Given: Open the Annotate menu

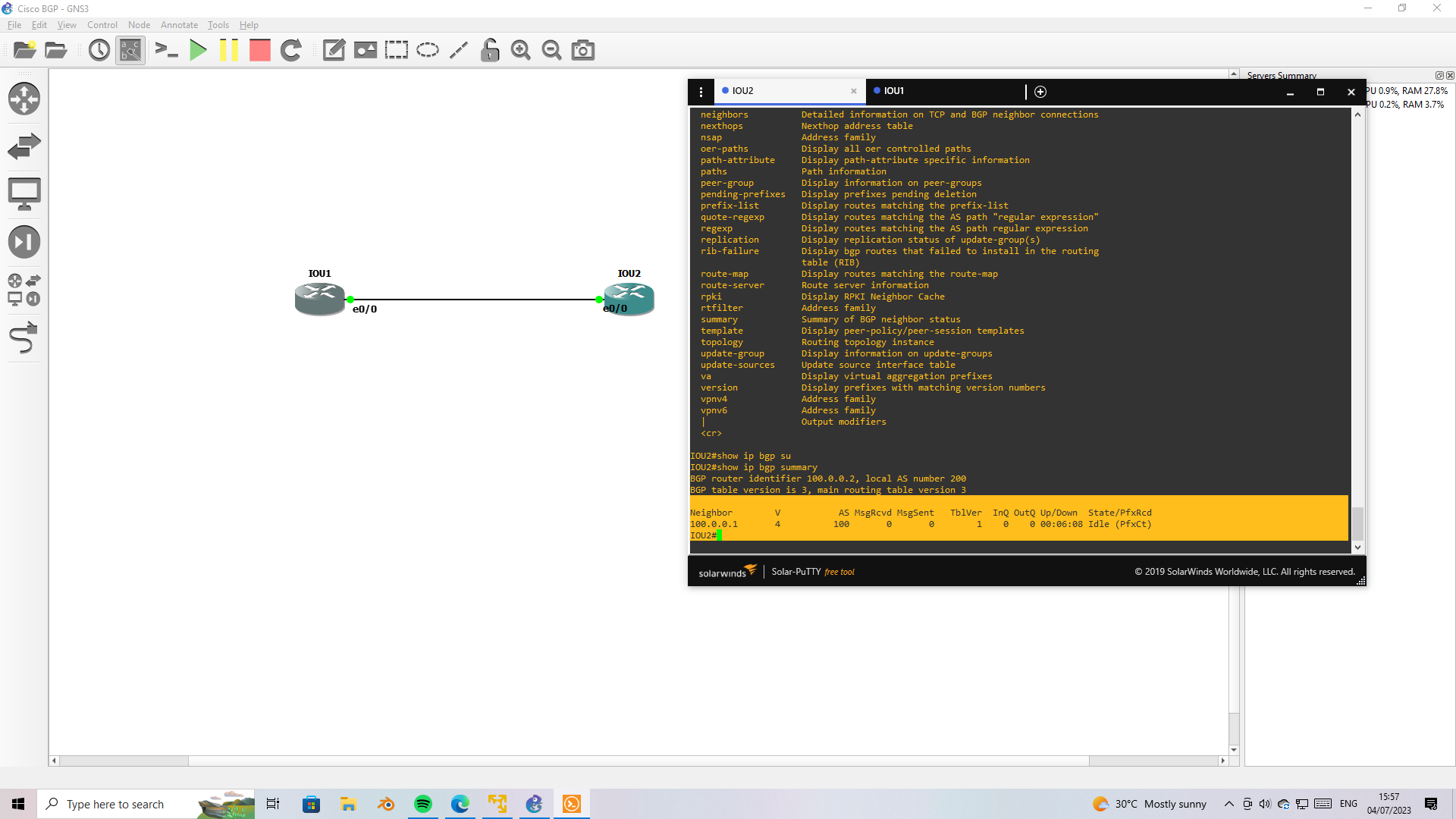Looking at the screenshot, I should (179, 25).
